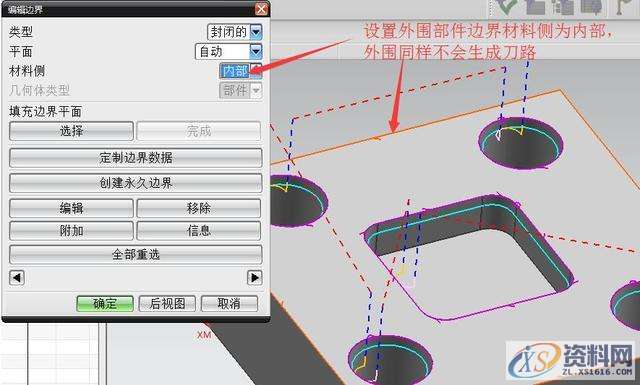Screen dimensions: 640x385
Task: Confirm with the green 确定 button
Action: (x=105, y=304)
